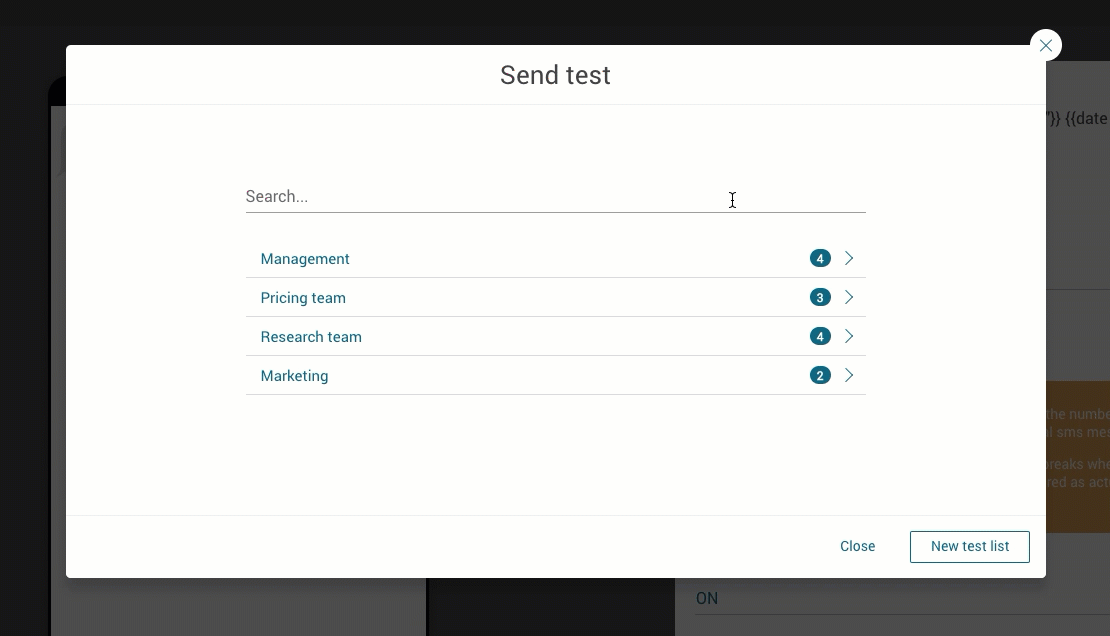Screen dimensions: 1110x636
Task: Select the Pricing team test list
Action: tap(303, 298)
